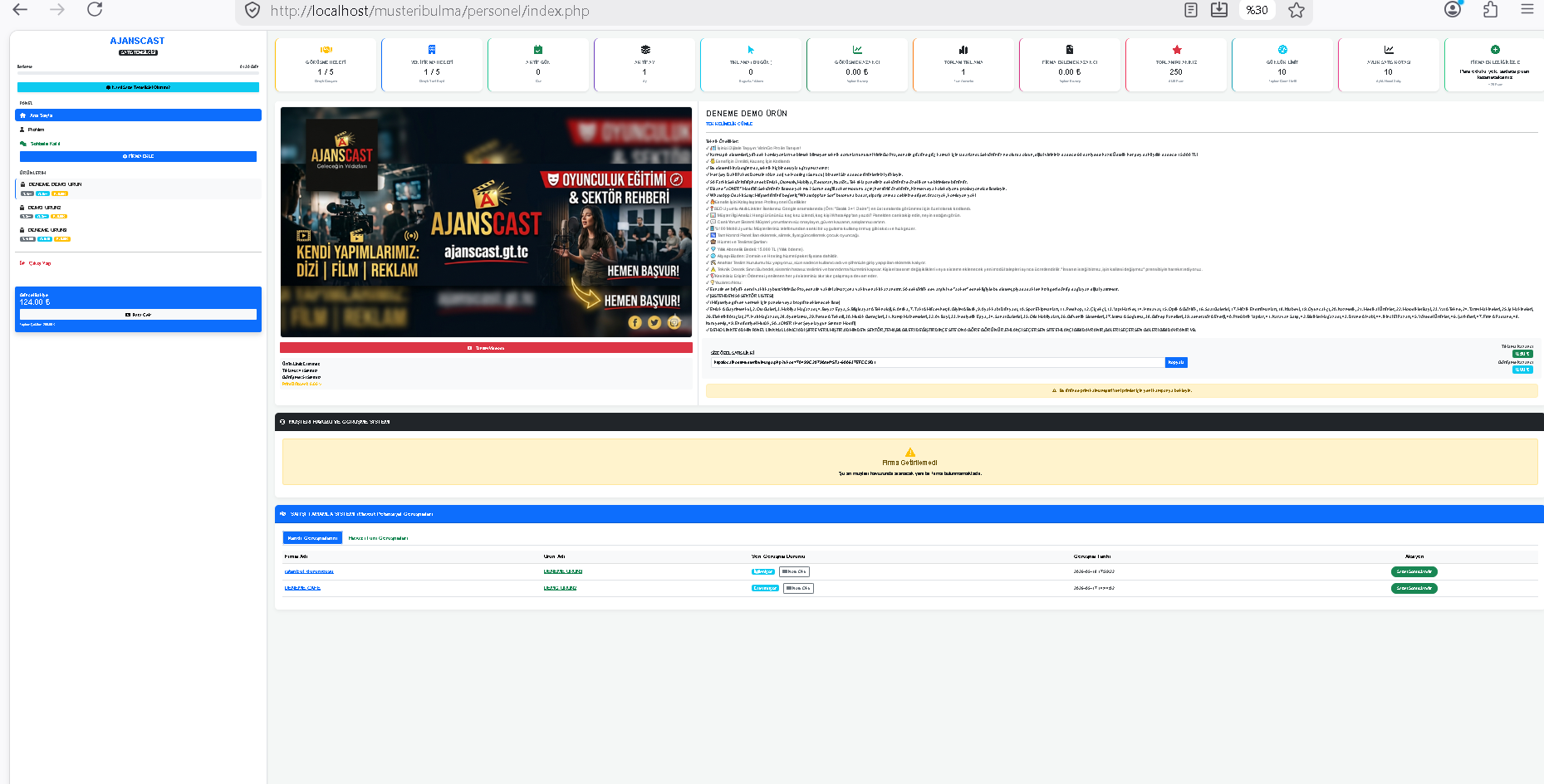Click notes button in the istanbul row
The image size is (1544, 784).
point(794,571)
